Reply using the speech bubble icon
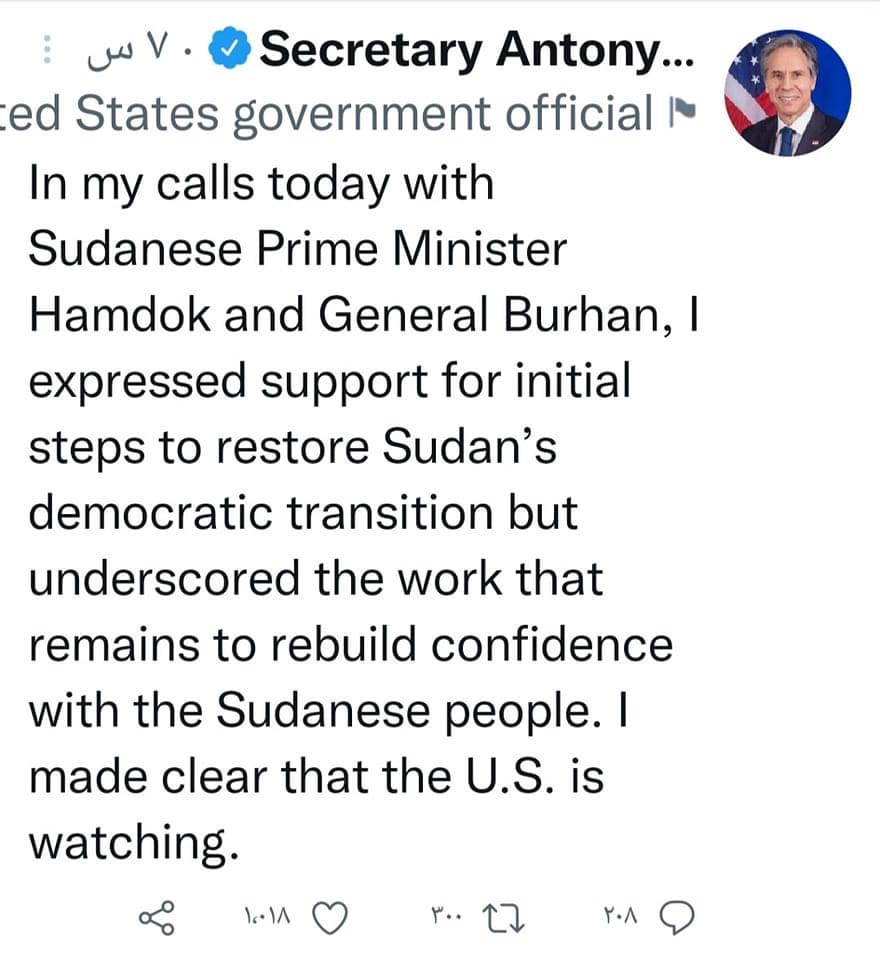 click(678, 917)
